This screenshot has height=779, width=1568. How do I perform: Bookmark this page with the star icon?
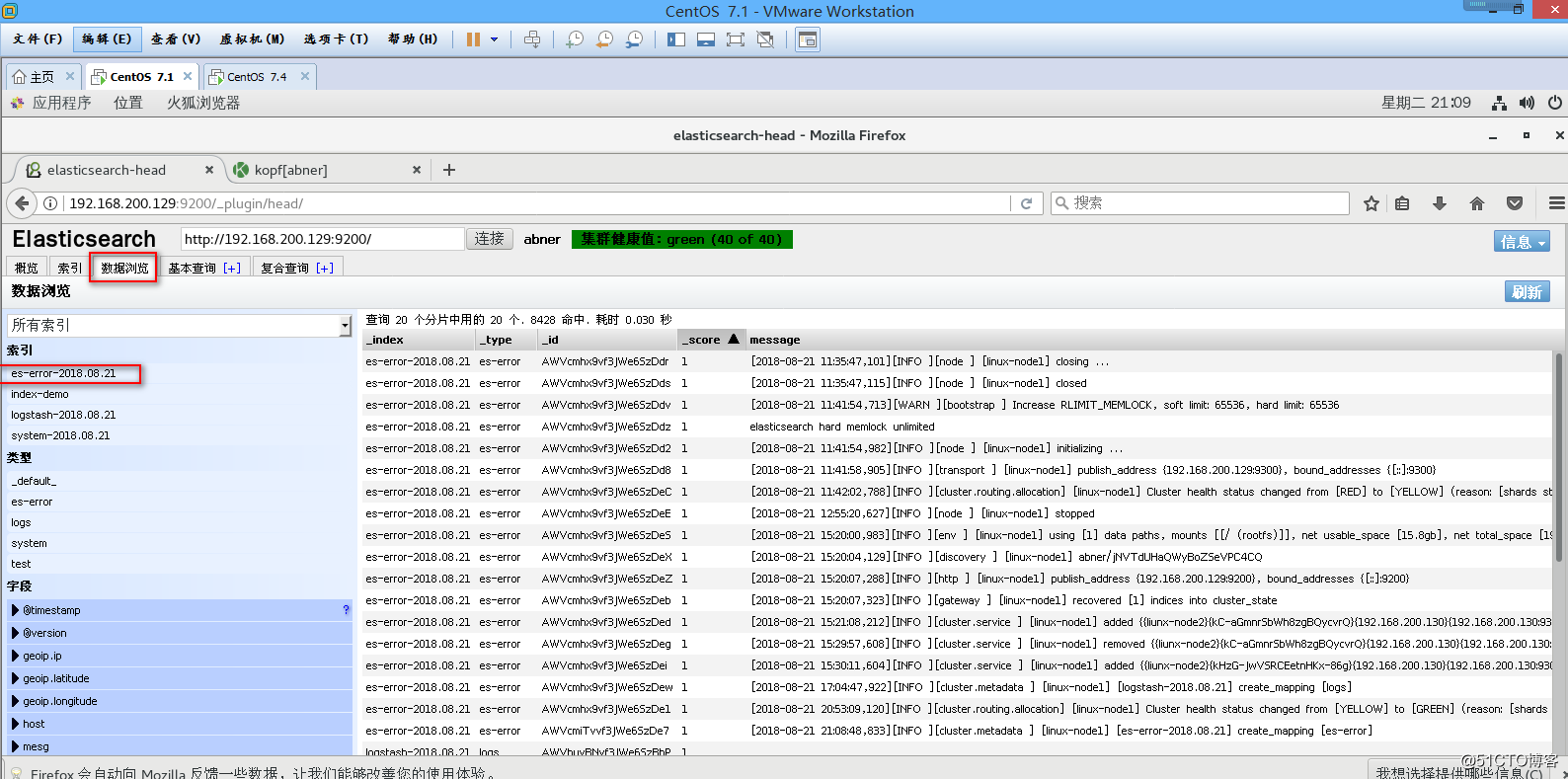point(1372,203)
